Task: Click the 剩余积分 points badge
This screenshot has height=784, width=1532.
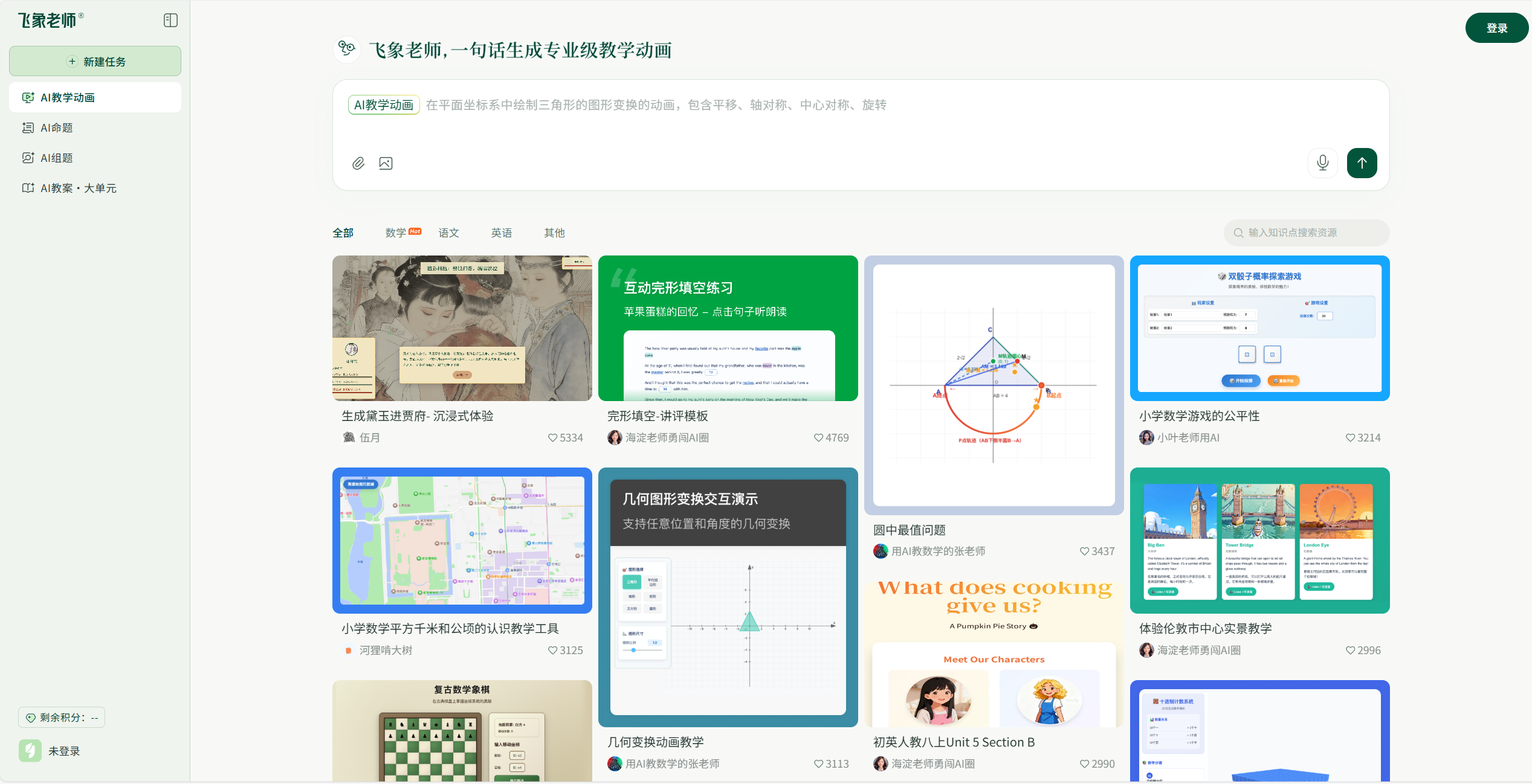Action: 62,718
